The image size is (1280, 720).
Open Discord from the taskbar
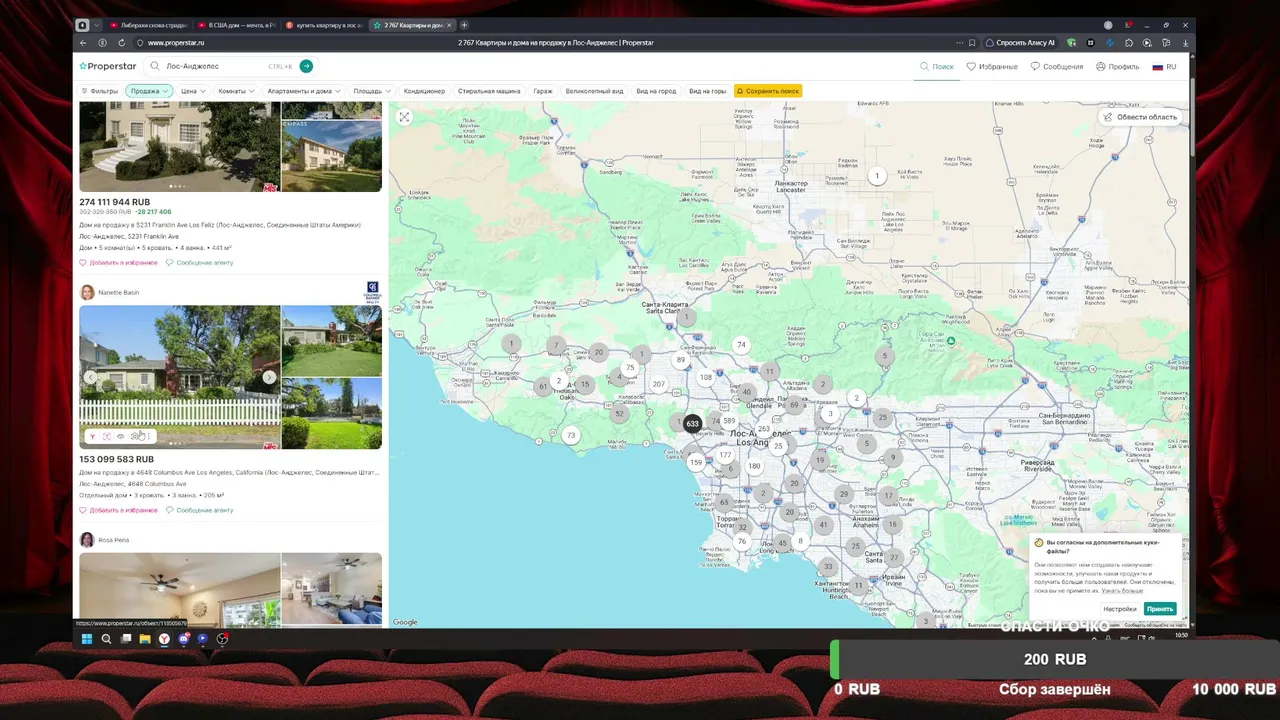pos(184,639)
